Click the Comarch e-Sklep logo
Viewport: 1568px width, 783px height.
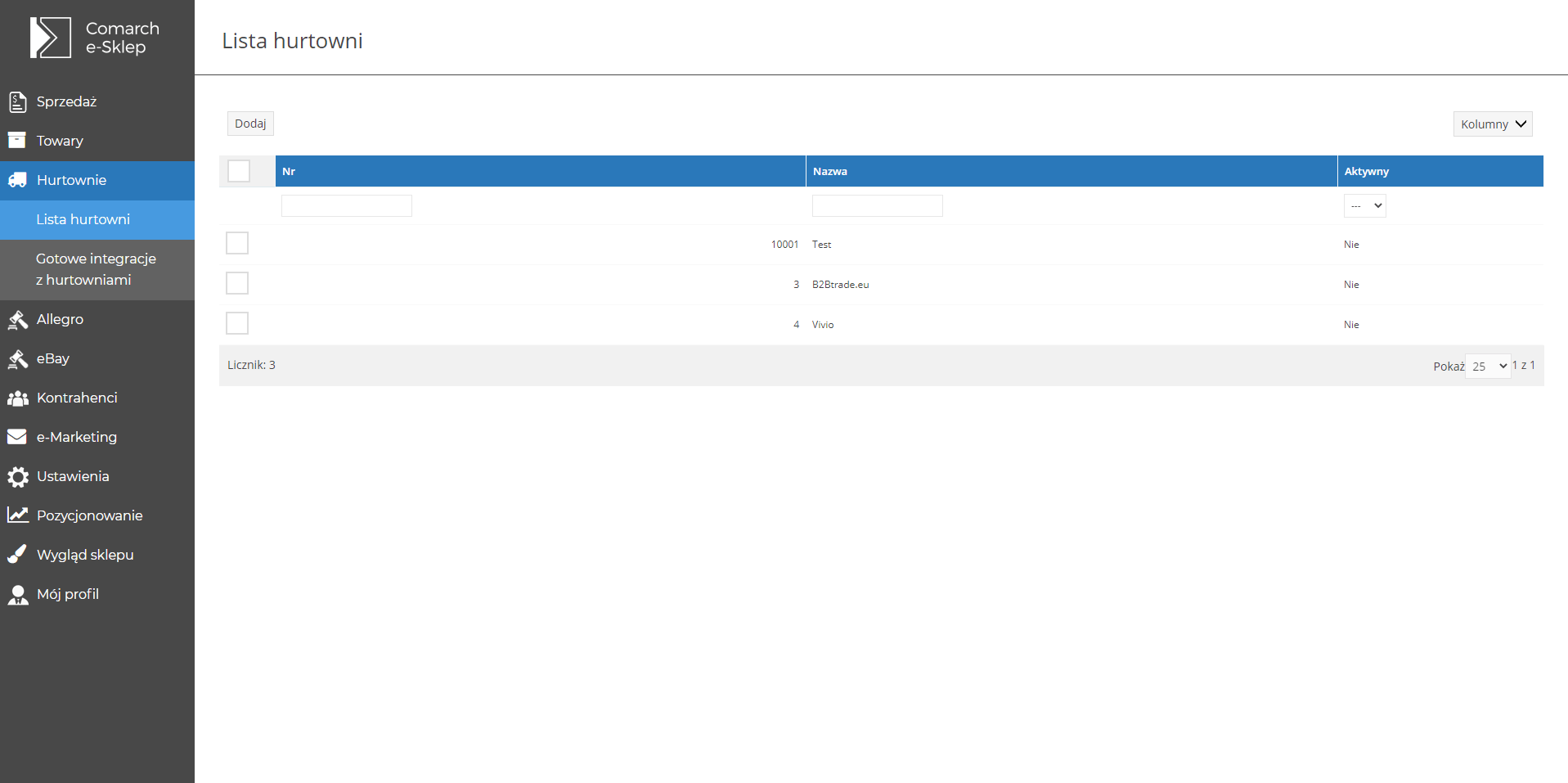[x=95, y=38]
